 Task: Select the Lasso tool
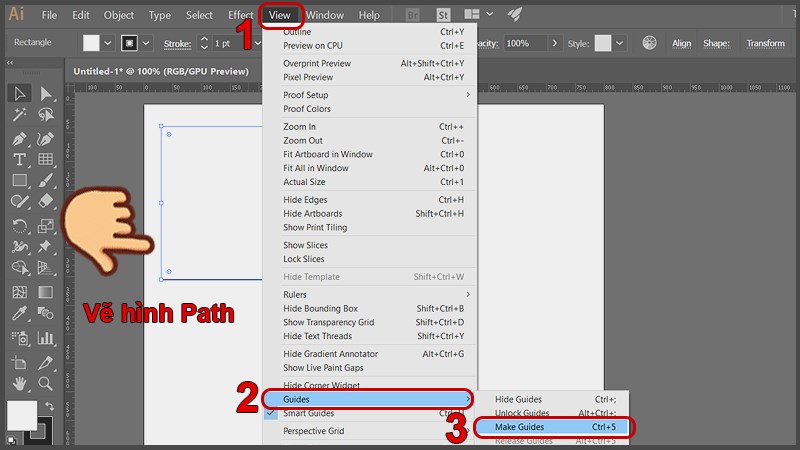[45, 115]
